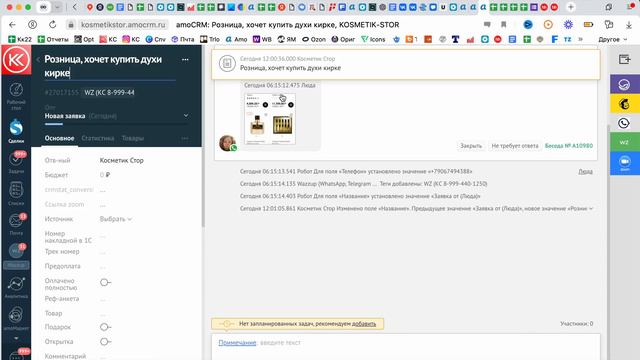Expand more sidebar items arrow

16,338
